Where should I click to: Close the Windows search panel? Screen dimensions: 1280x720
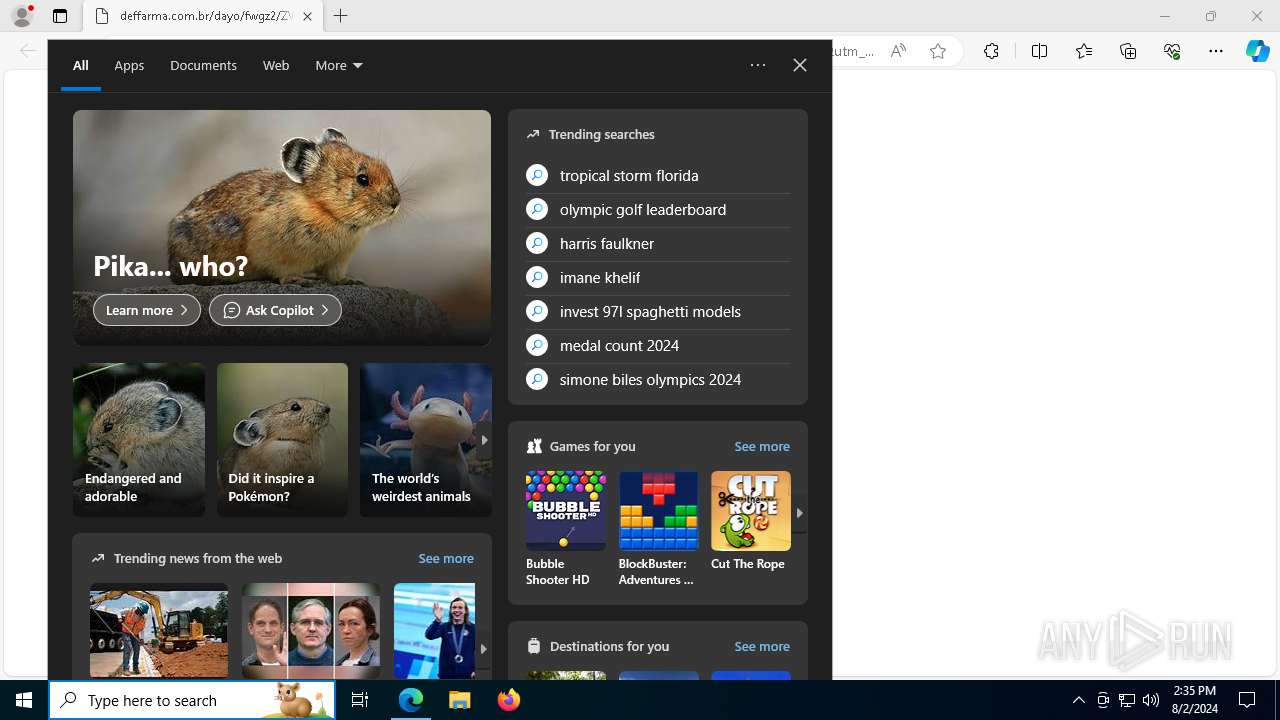(800, 65)
